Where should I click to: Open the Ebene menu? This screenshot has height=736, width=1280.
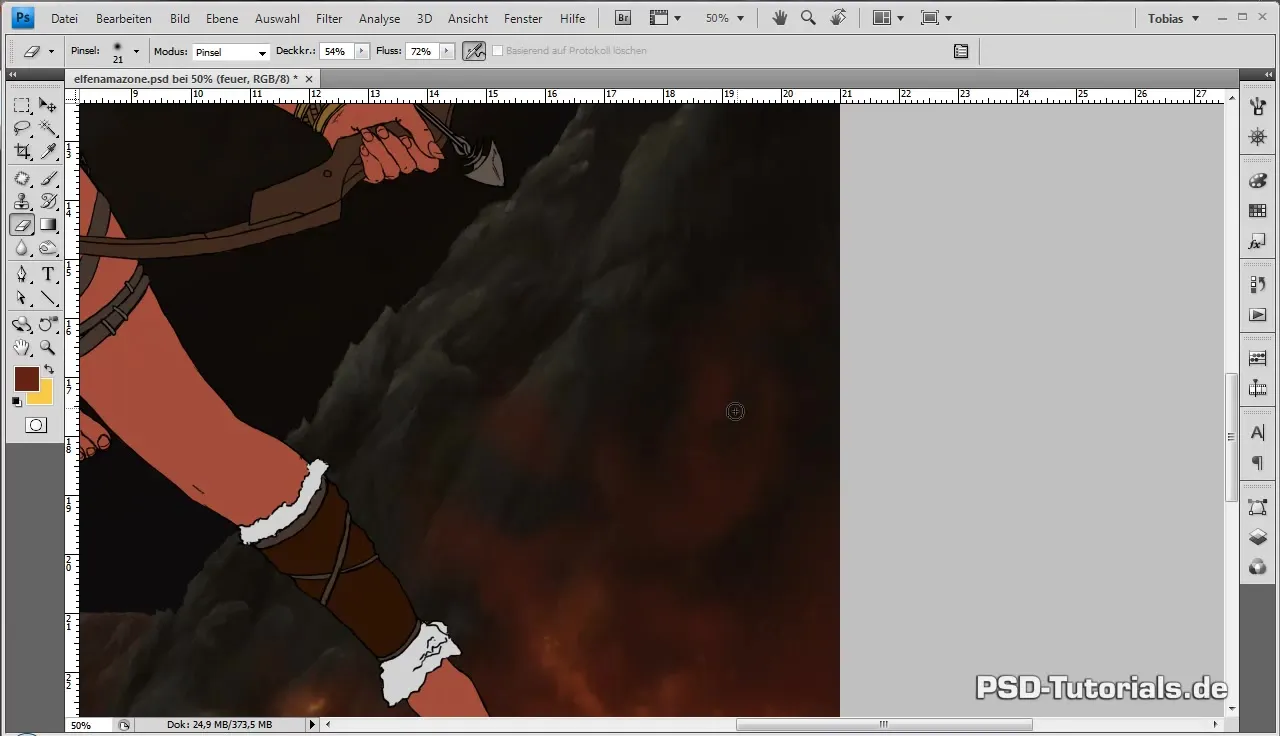(x=220, y=18)
